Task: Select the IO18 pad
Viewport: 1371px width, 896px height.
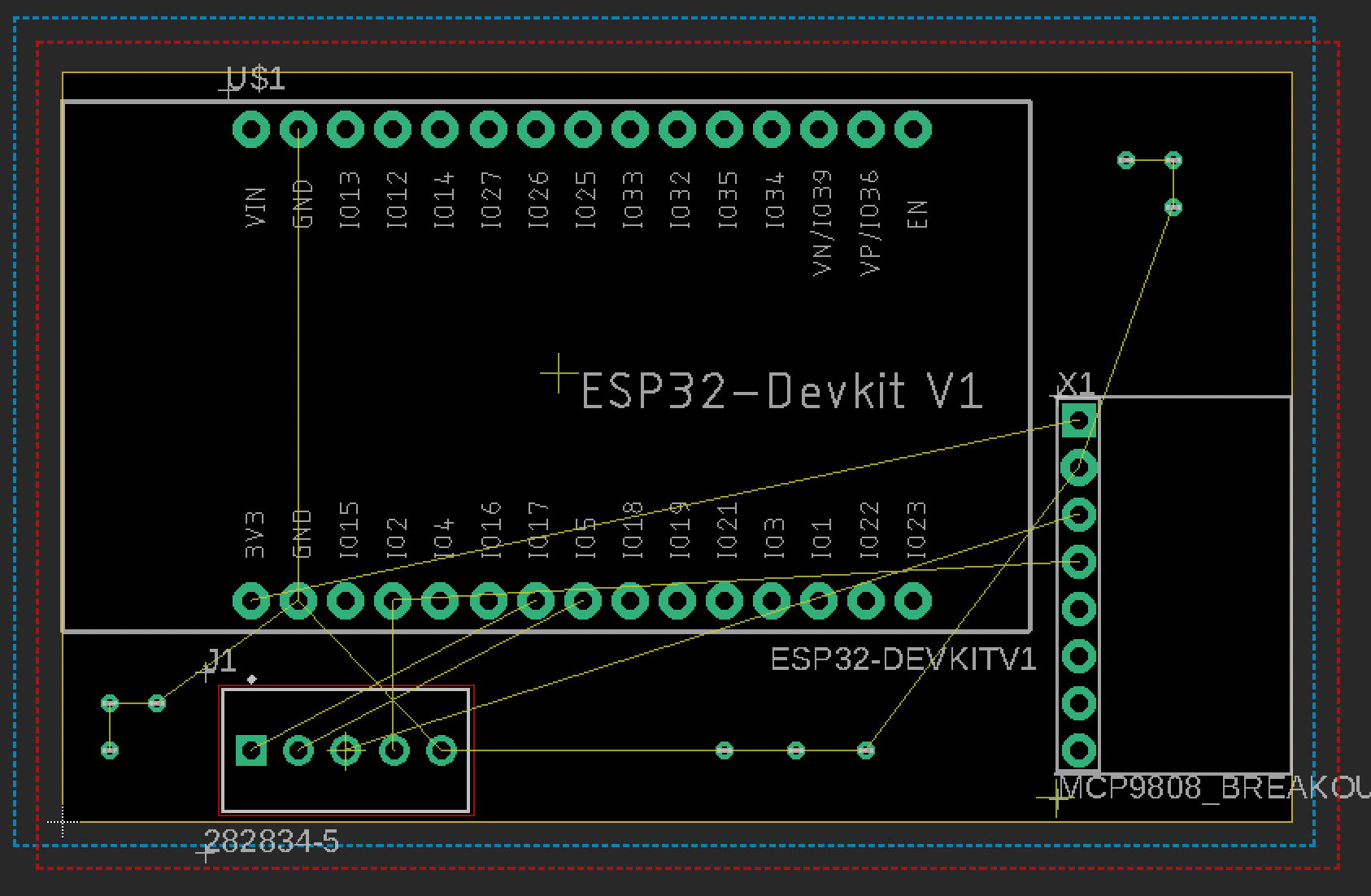Action: tap(629, 602)
